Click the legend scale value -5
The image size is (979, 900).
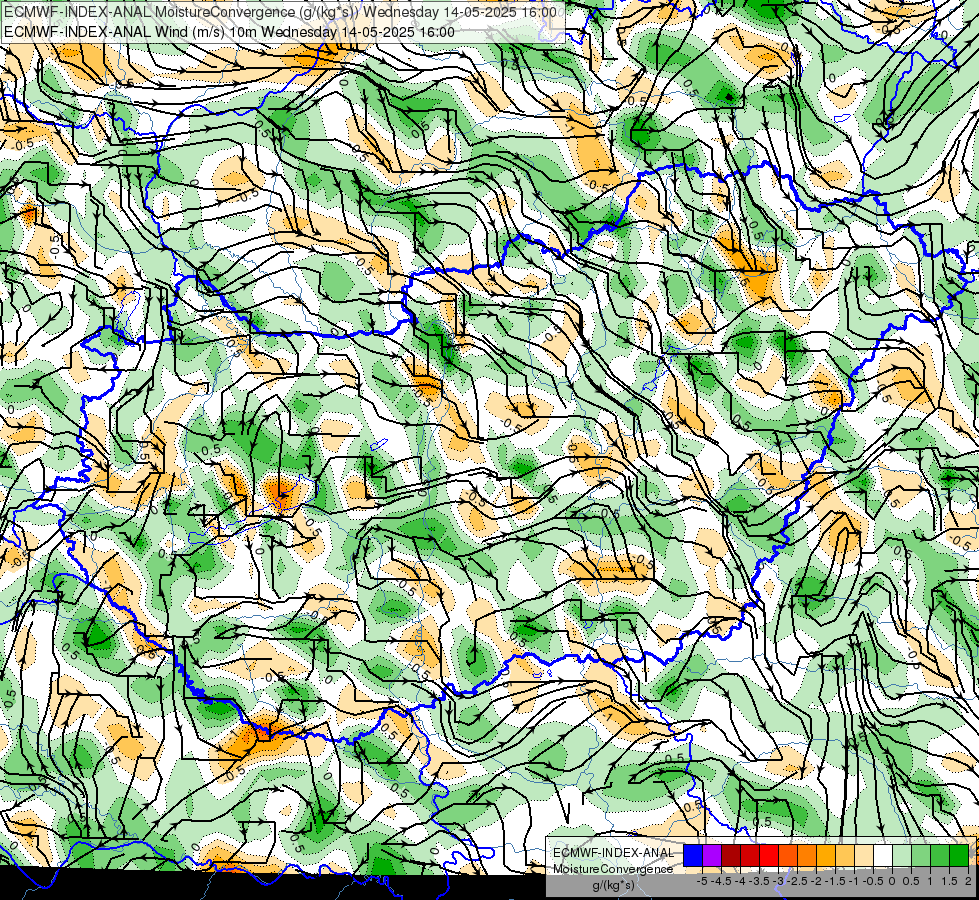[702, 881]
